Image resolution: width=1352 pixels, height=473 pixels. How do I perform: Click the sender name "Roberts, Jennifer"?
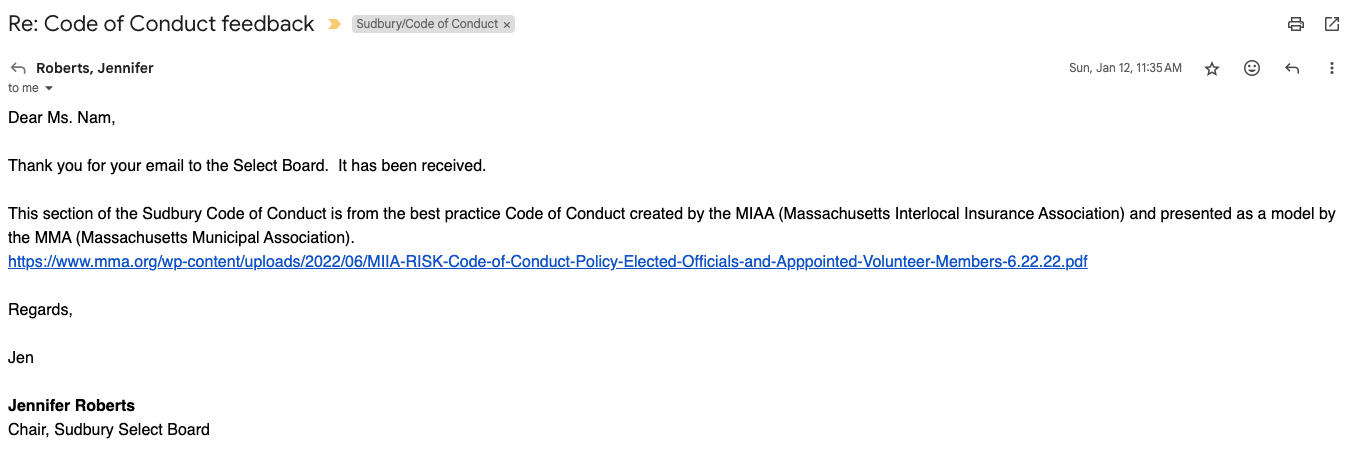click(95, 68)
